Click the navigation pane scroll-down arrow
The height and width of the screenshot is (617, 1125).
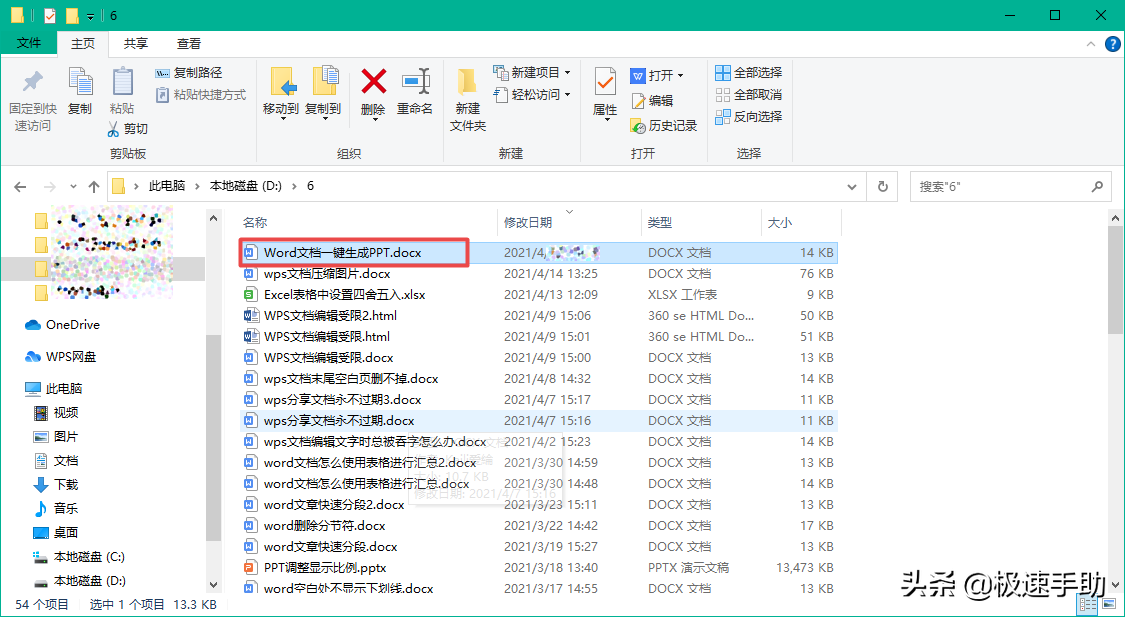click(x=213, y=585)
